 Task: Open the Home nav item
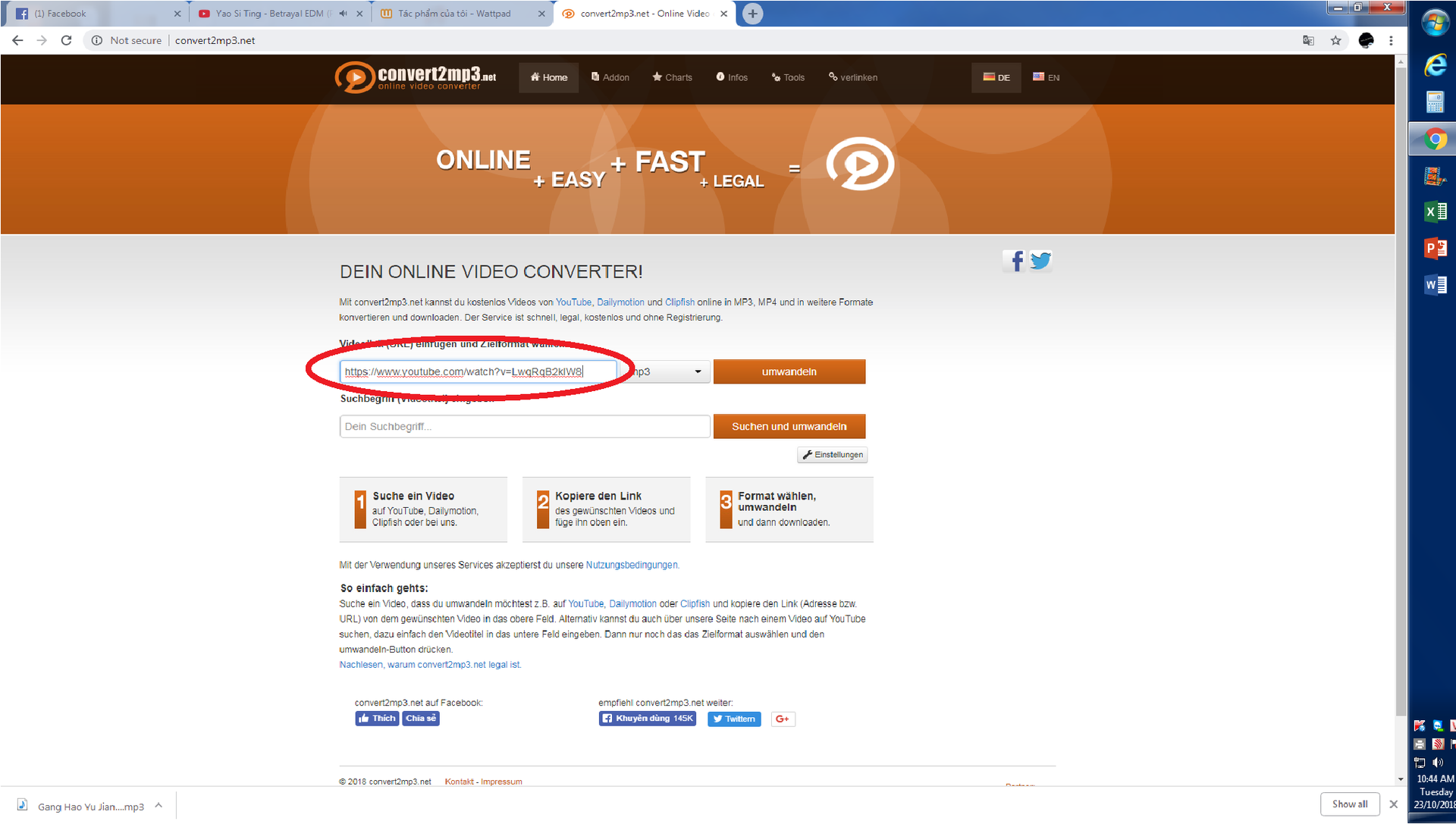548,77
